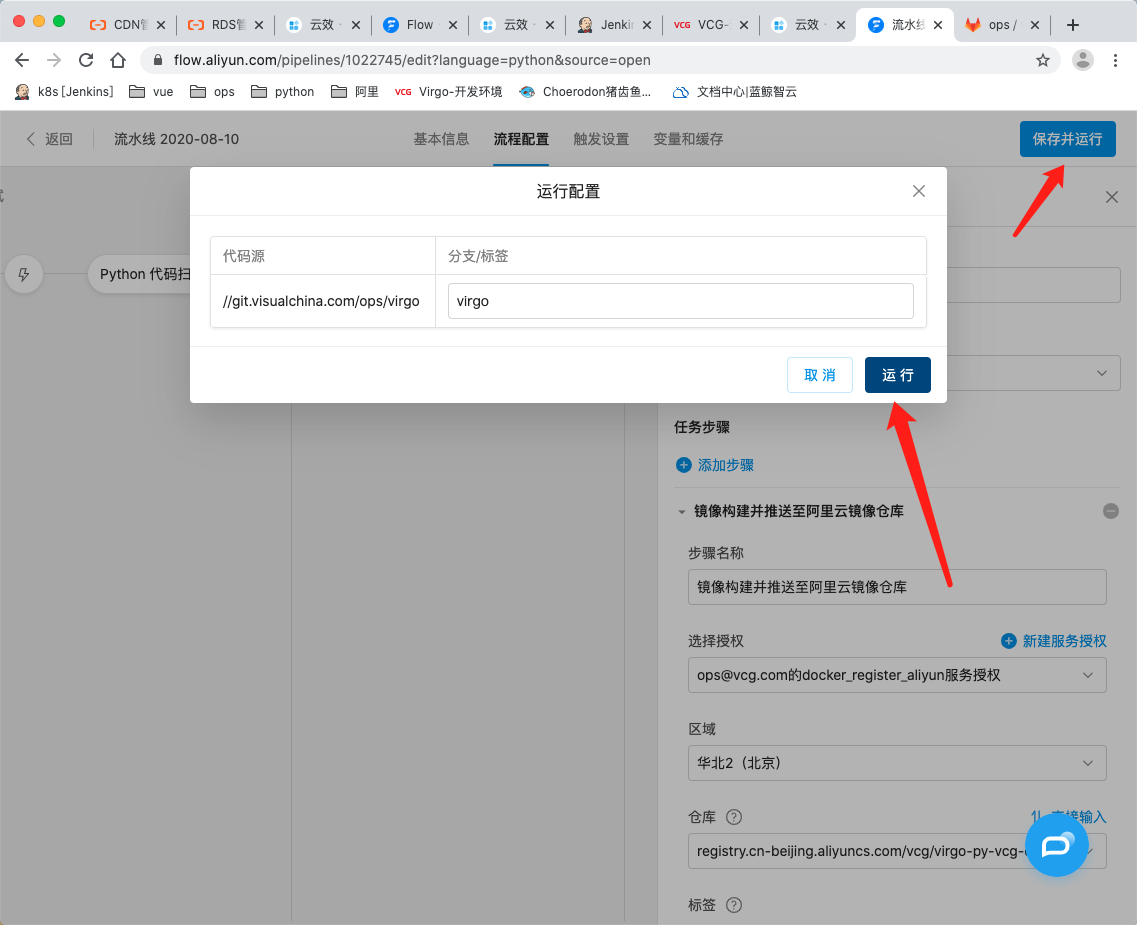Open the vue bookmarks folder
The image size is (1137, 925).
point(152,91)
